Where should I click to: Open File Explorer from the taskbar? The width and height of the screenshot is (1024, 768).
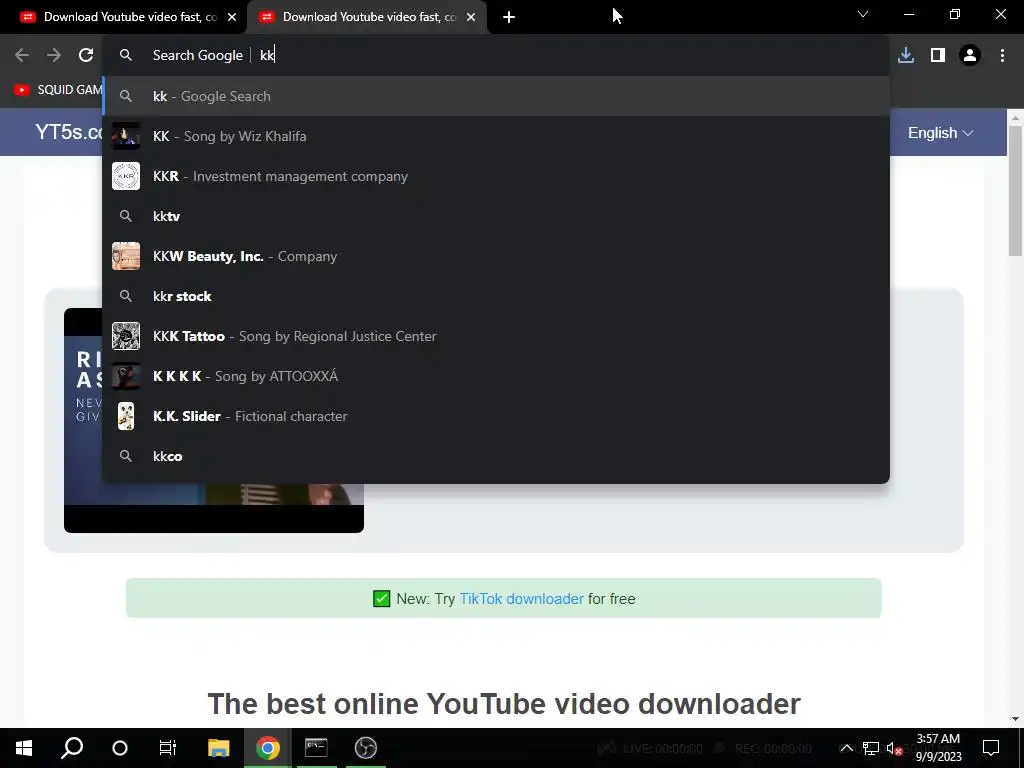(x=219, y=748)
